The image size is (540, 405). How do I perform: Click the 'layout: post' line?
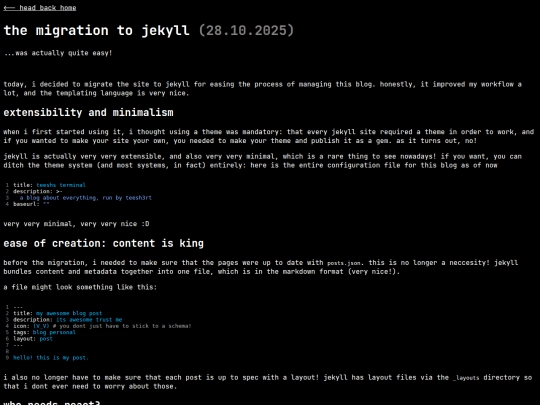[33, 339]
